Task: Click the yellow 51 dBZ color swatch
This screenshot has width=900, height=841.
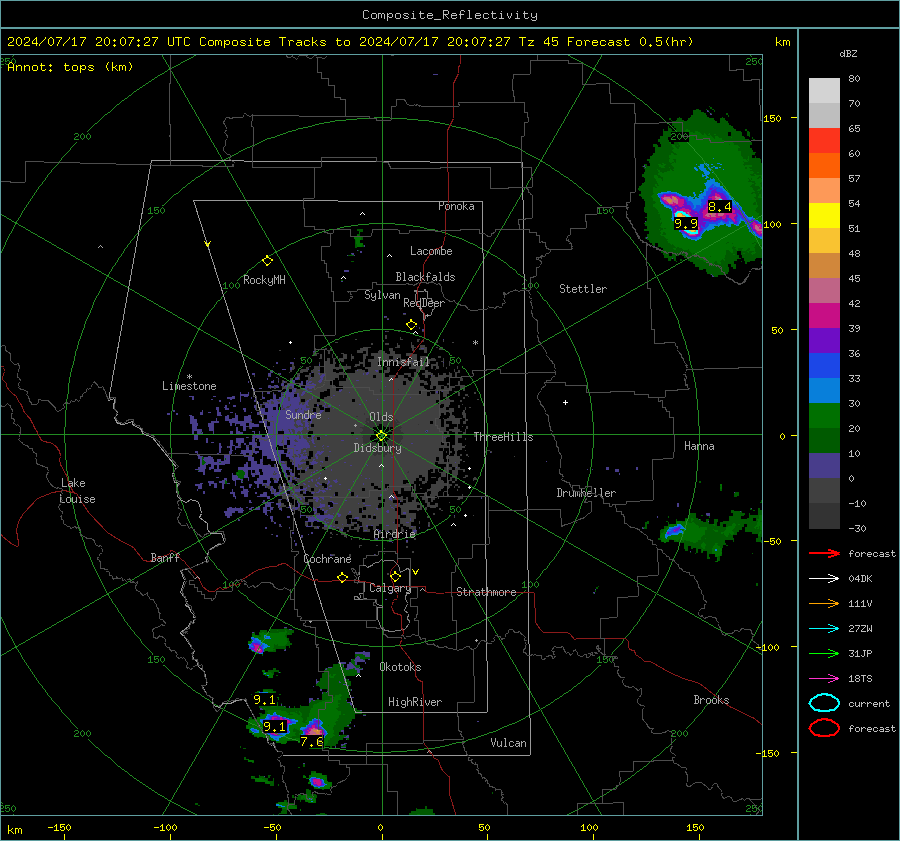Action: (x=824, y=216)
